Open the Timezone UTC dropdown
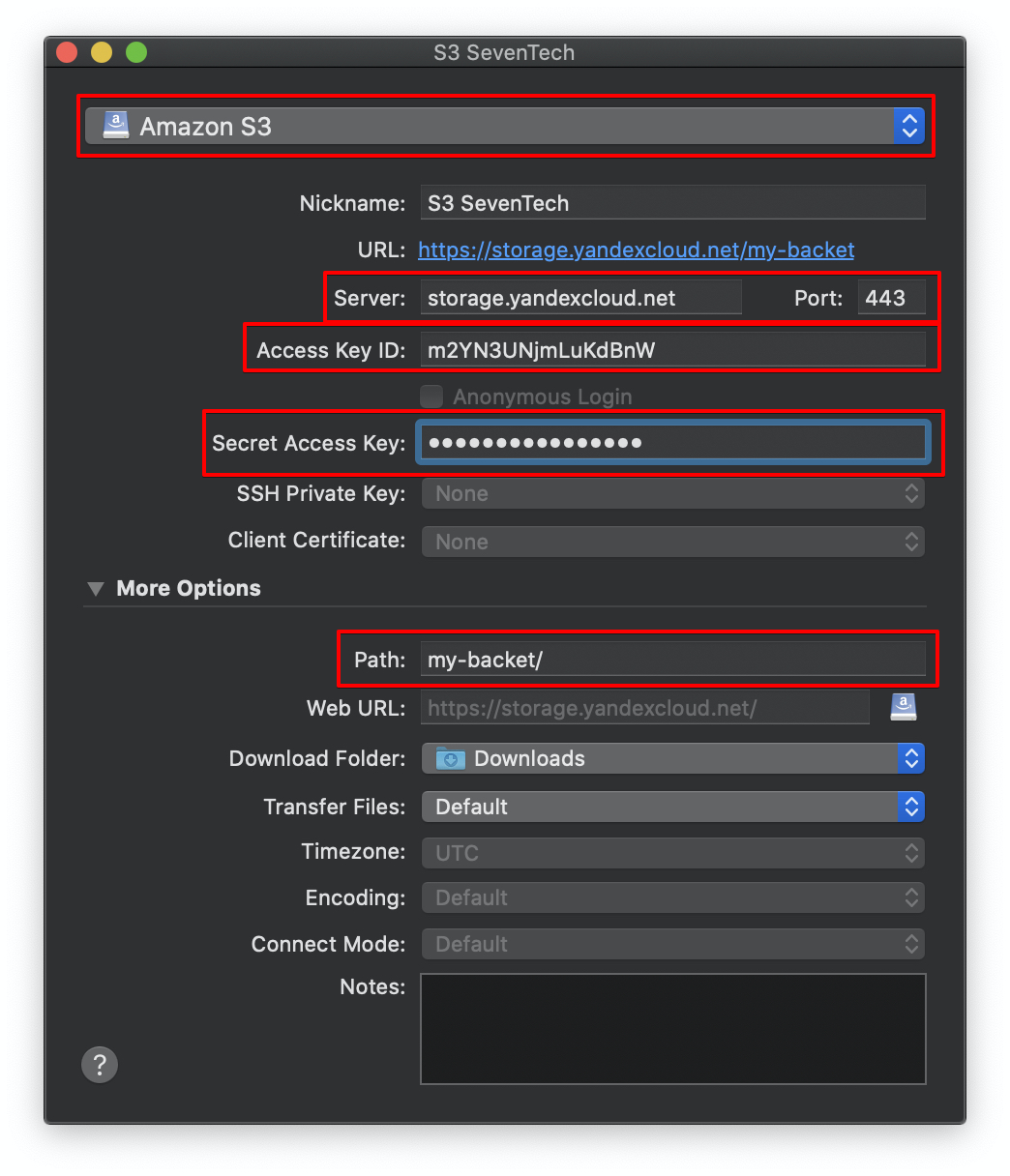1010x1176 pixels. [x=673, y=853]
